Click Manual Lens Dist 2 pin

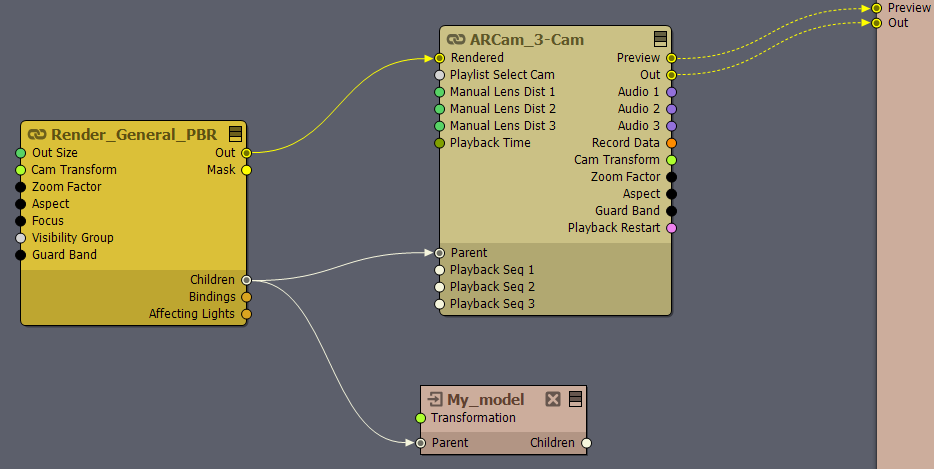[440, 109]
